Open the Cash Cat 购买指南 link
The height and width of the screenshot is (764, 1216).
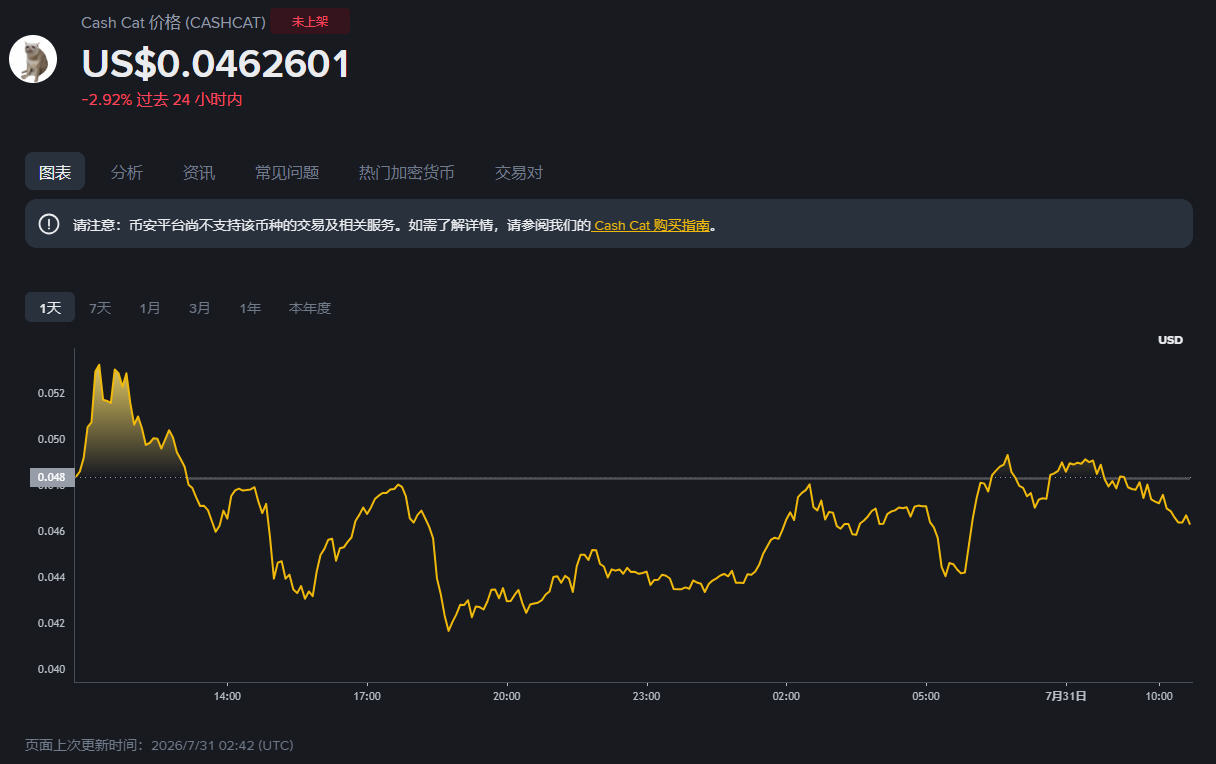tap(652, 225)
